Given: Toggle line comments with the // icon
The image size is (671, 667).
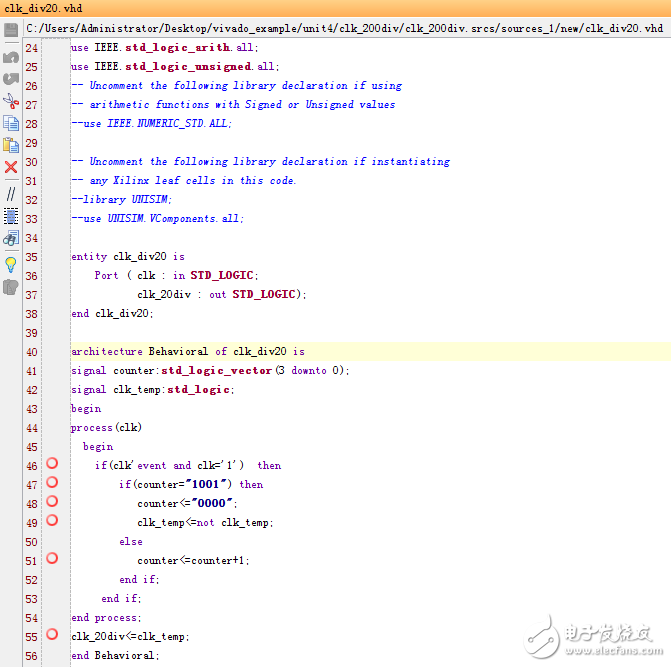Looking at the screenshot, I should 11,192.
